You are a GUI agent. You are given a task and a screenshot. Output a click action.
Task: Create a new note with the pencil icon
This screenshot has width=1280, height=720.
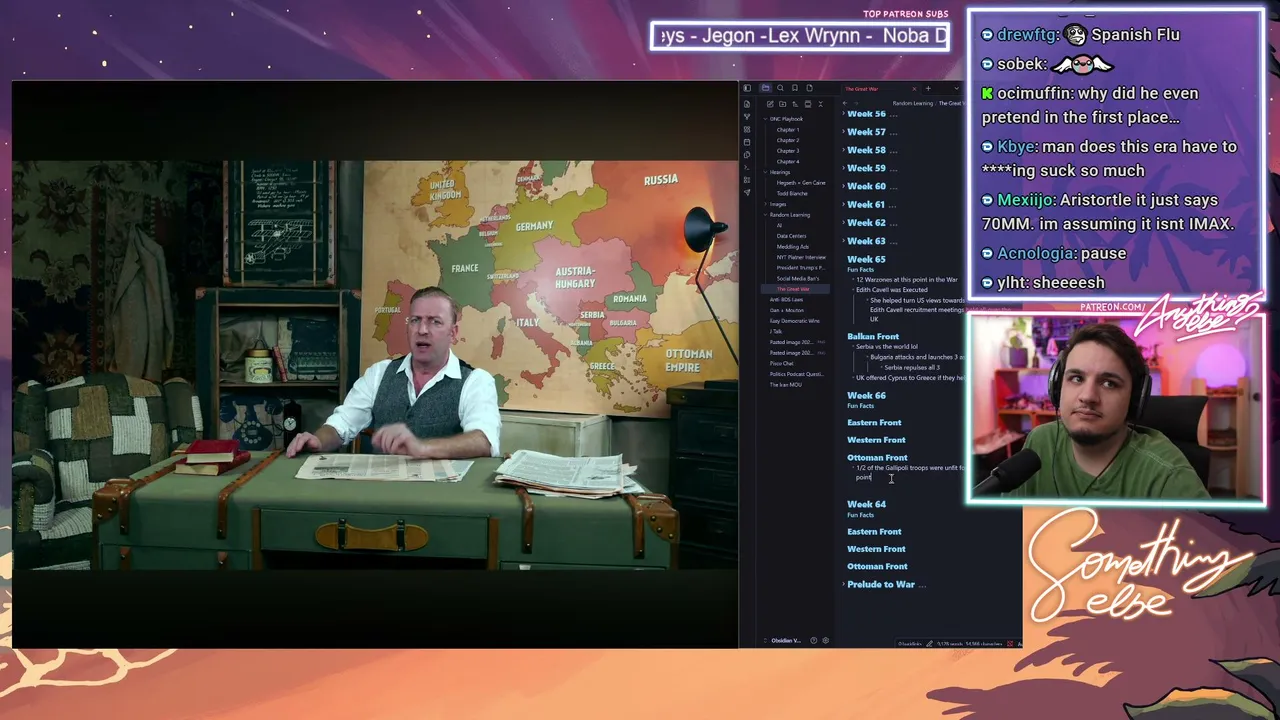(x=770, y=104)
